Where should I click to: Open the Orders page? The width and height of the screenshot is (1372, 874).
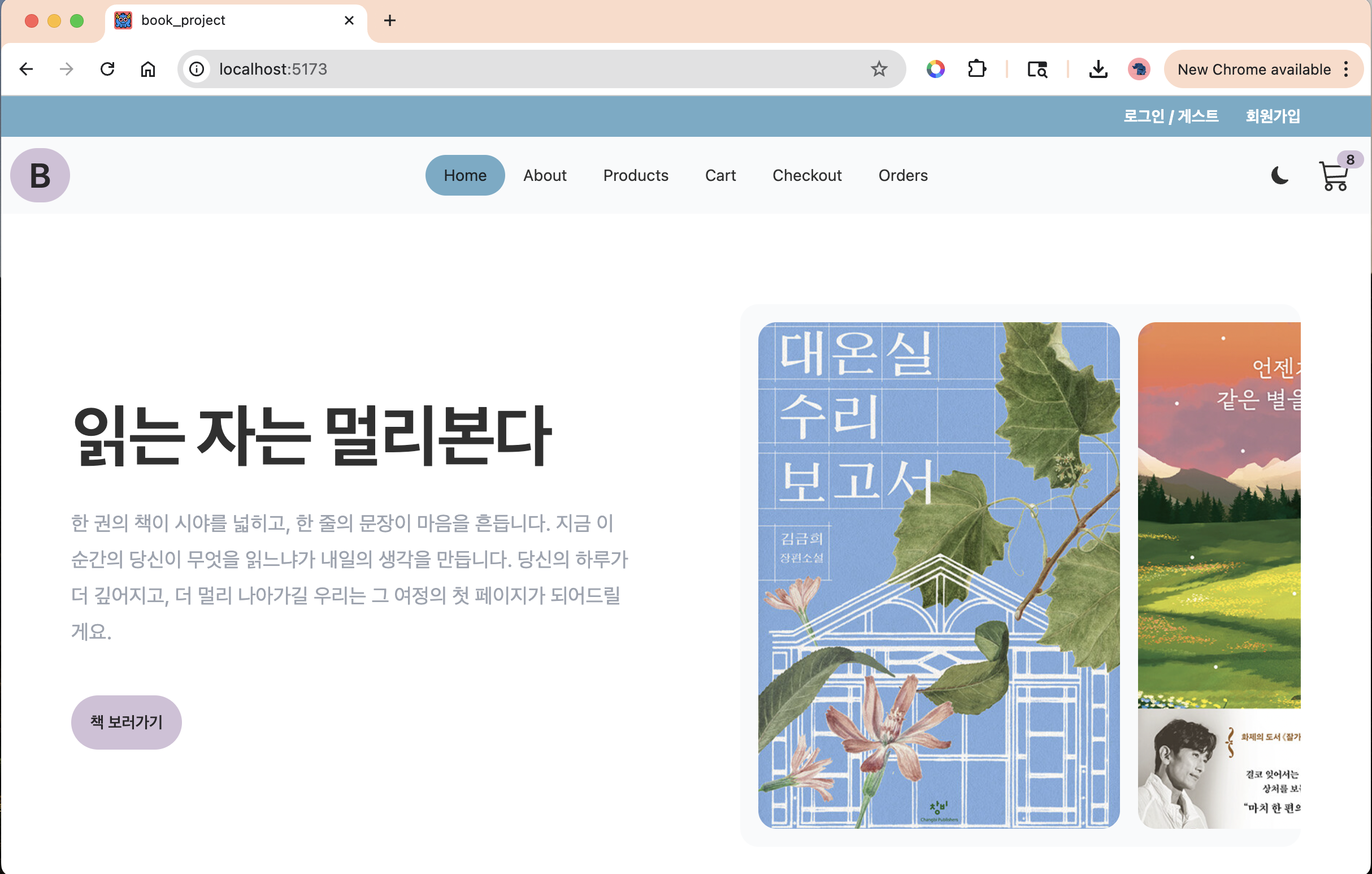[903, 175]
